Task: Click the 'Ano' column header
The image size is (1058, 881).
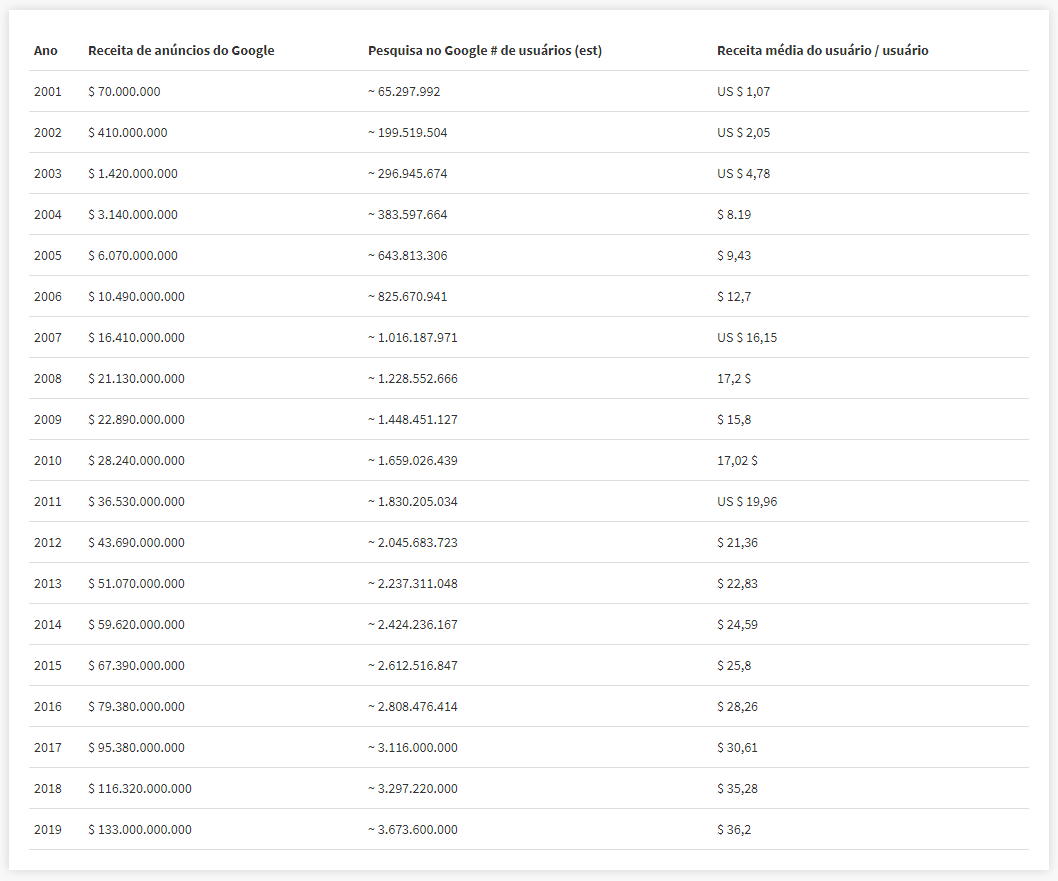Action: point(46,51)
